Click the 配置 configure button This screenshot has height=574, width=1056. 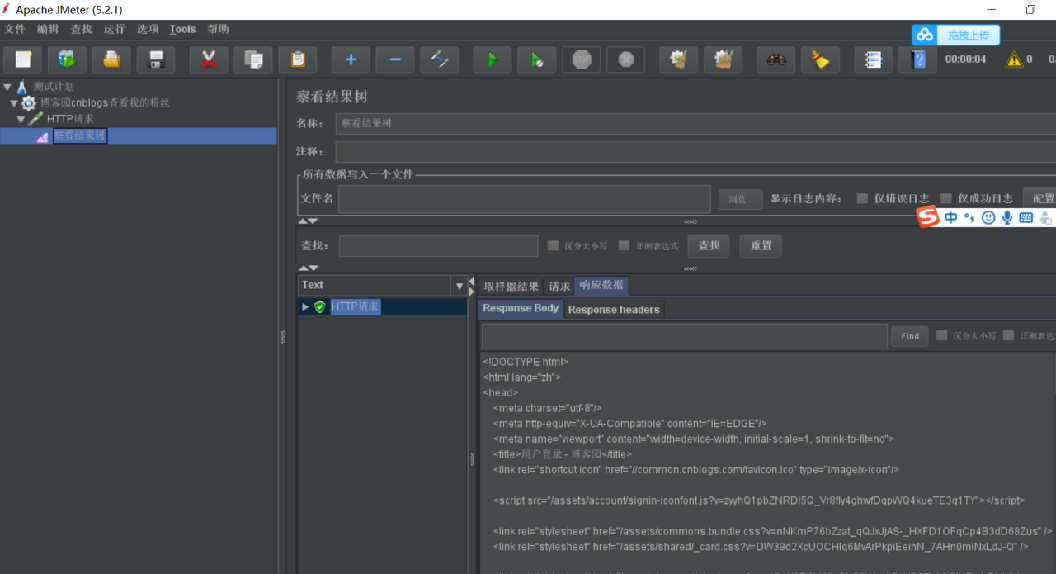point(1041,198)
